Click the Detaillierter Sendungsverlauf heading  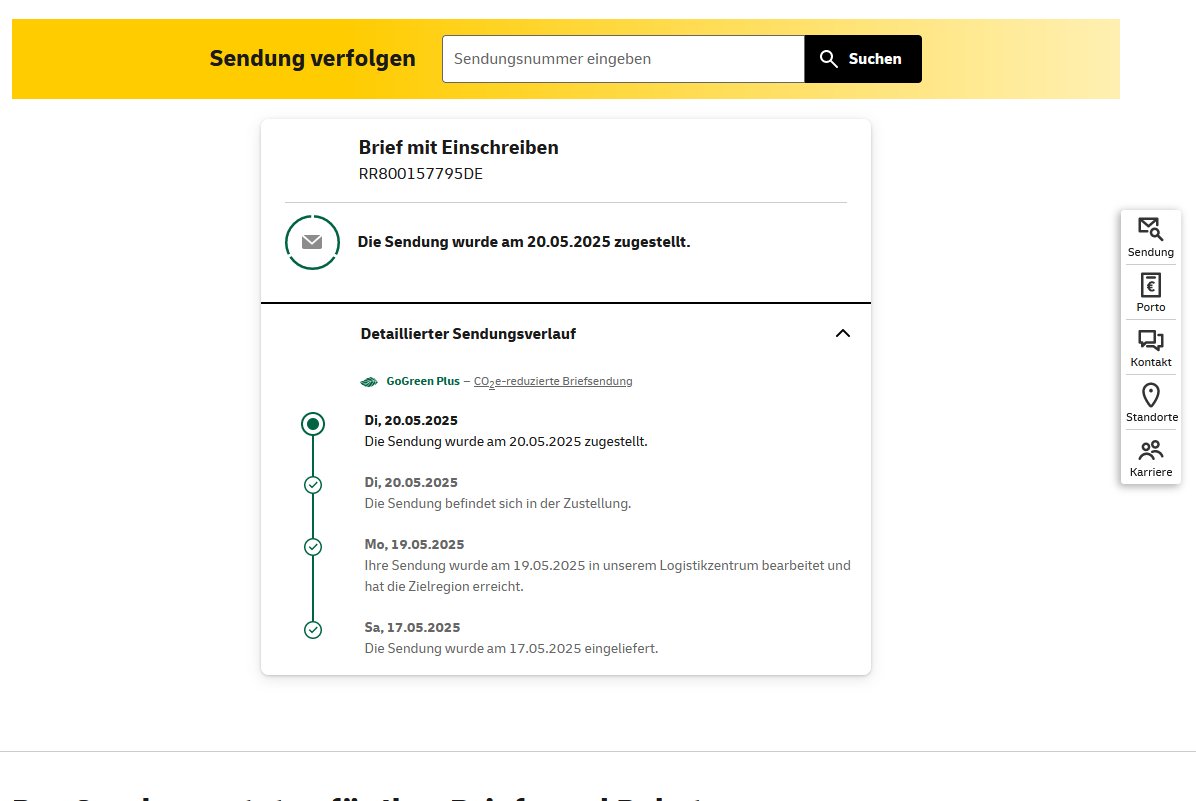point(468,334)
